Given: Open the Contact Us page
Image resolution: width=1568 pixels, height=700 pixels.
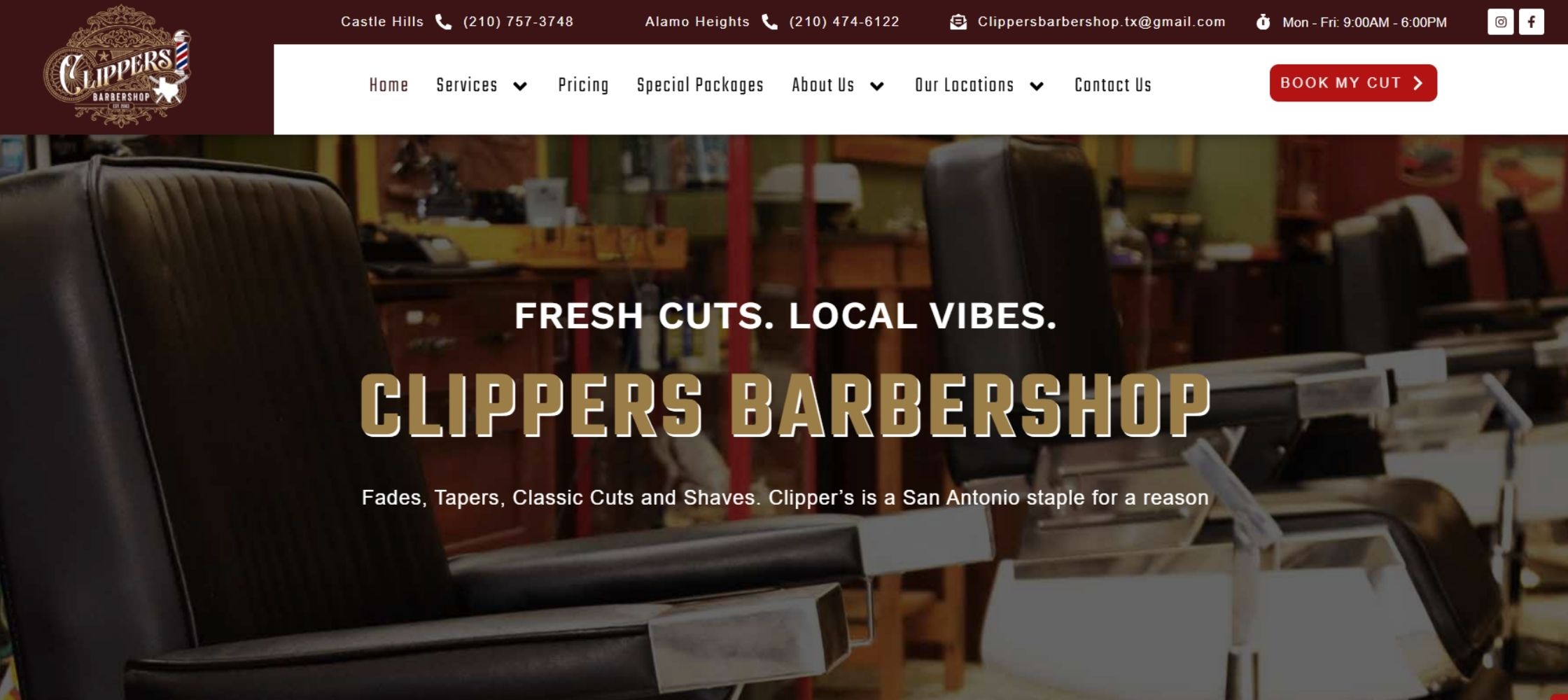Looking at the screenshot, I should coord(1113,85).
